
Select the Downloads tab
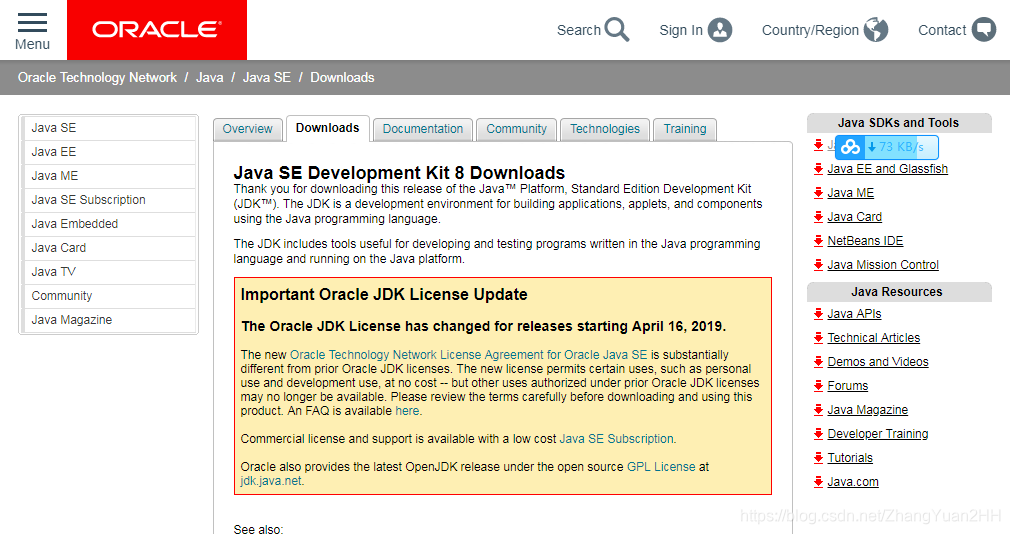tap(327, 128)
